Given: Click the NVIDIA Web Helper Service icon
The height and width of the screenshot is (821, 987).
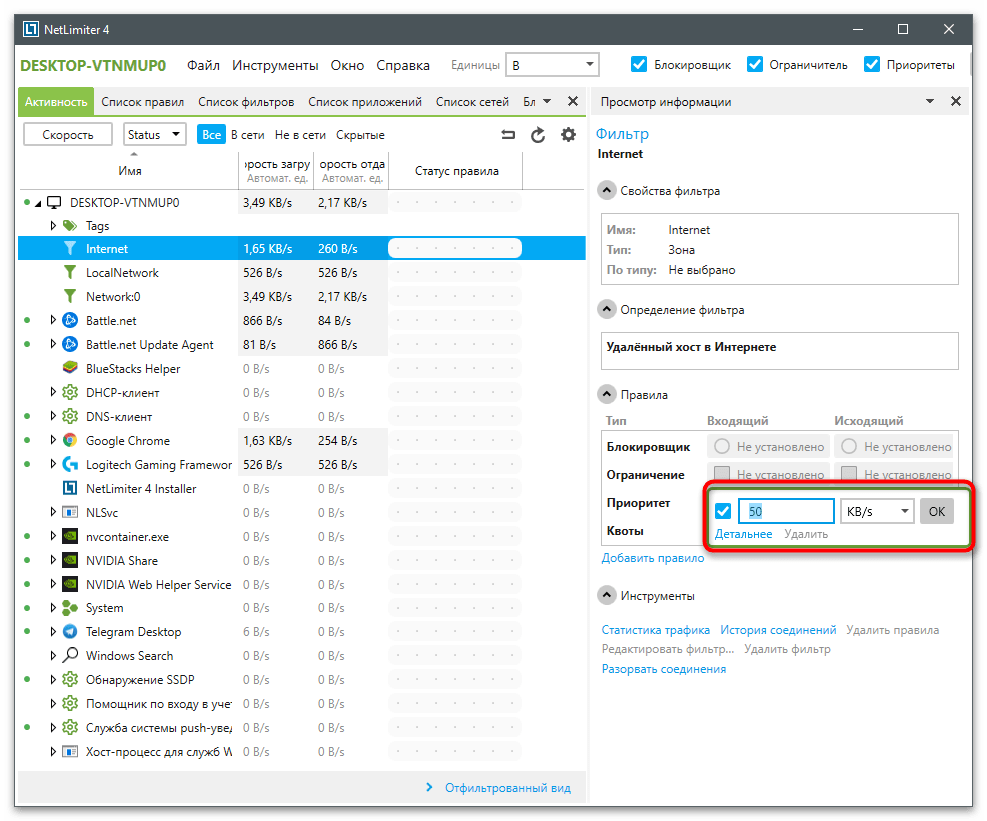Looking at the screenshot, I should coord(70,584).
